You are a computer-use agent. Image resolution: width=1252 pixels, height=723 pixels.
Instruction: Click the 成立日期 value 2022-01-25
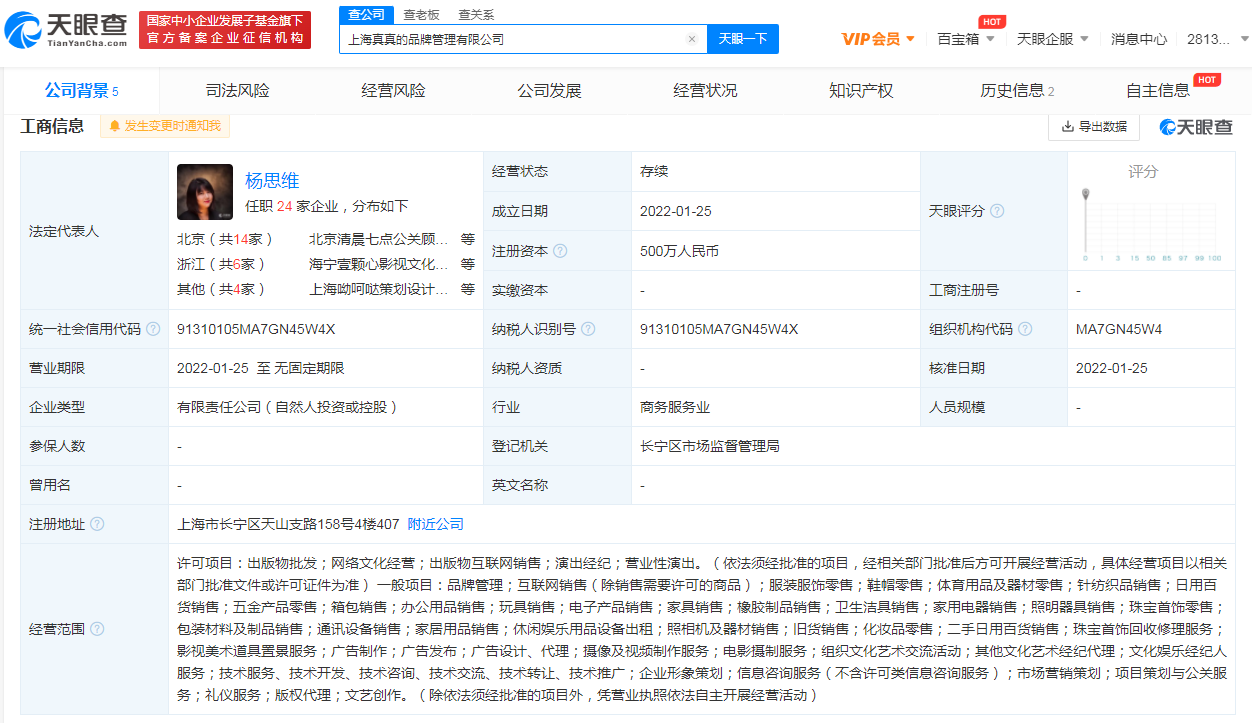pos(676,211)
